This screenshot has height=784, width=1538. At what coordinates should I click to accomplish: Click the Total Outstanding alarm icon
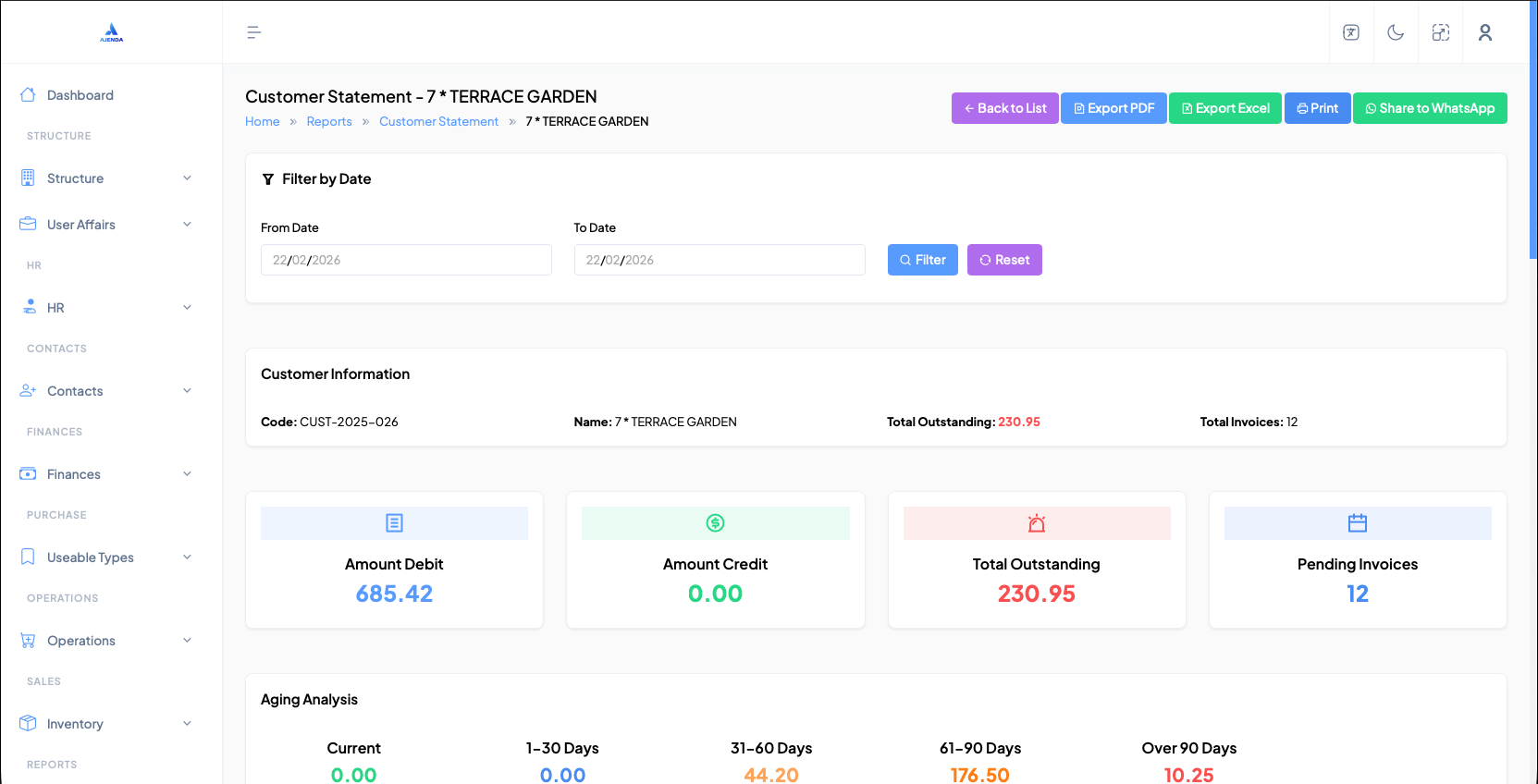[1036, 523]
